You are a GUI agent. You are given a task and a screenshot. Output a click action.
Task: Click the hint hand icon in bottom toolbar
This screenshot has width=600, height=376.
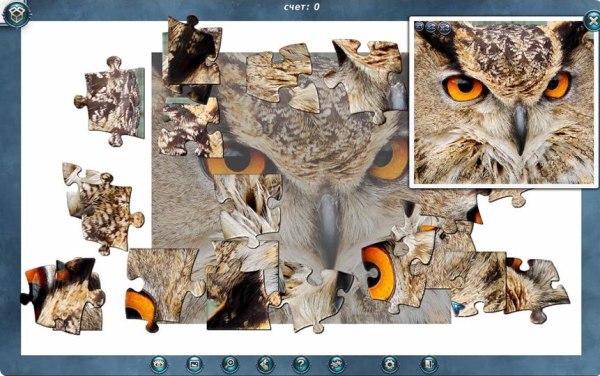(265, 364)
